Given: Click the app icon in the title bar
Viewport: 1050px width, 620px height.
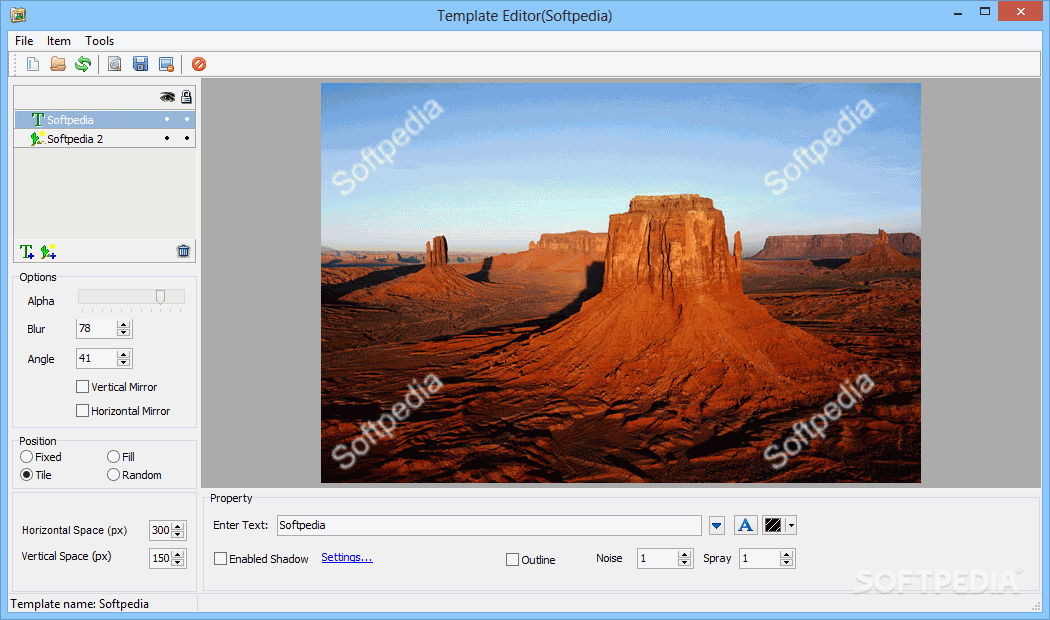Looking at the screenshot, I should tap(18, 15).
